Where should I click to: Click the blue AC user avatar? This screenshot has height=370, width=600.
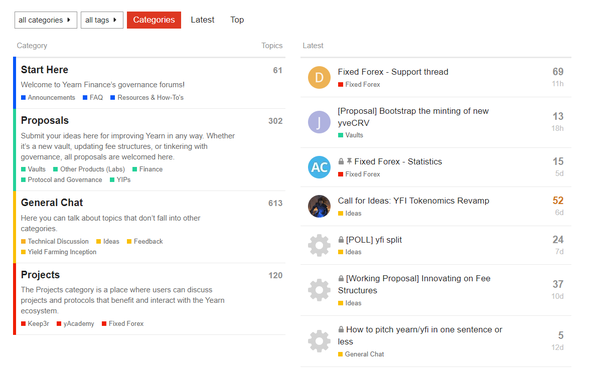(319, 167)
